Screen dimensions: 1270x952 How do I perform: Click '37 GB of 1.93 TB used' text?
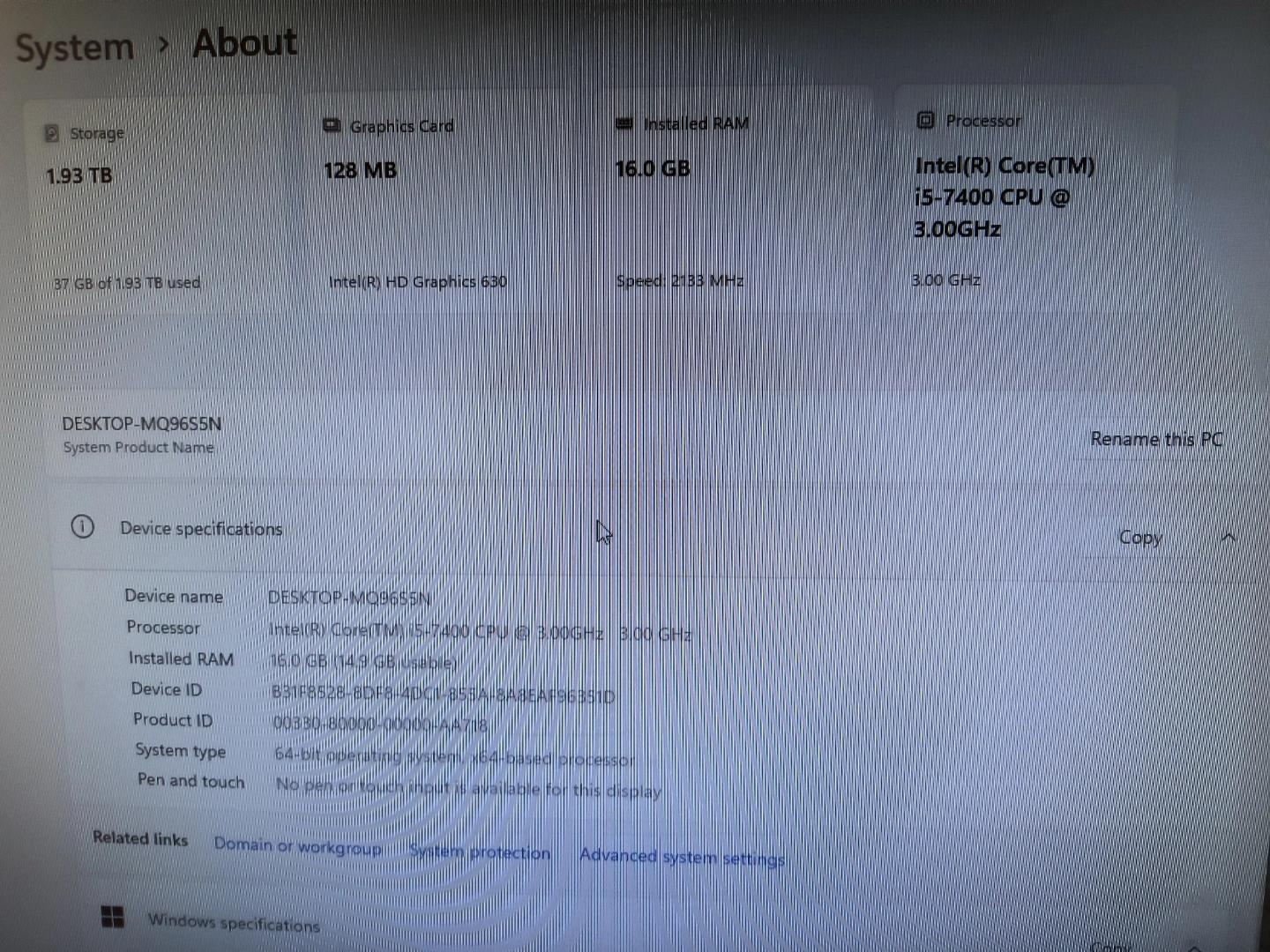(x=127, y=283)
